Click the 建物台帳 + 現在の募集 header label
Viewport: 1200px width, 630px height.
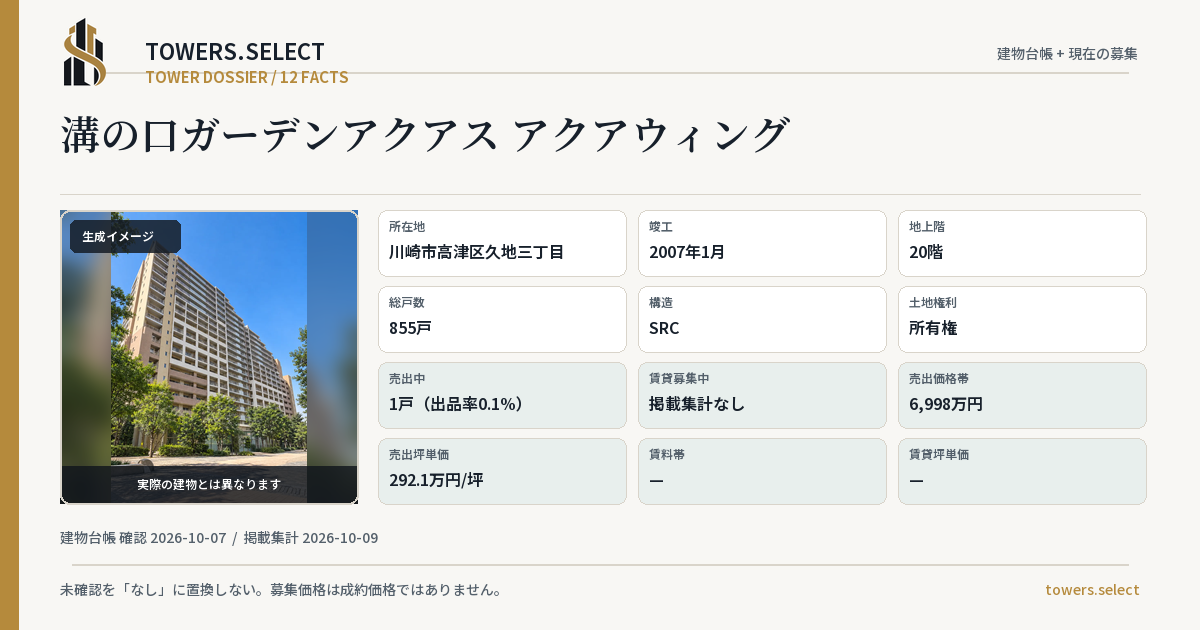[1067, 54]
